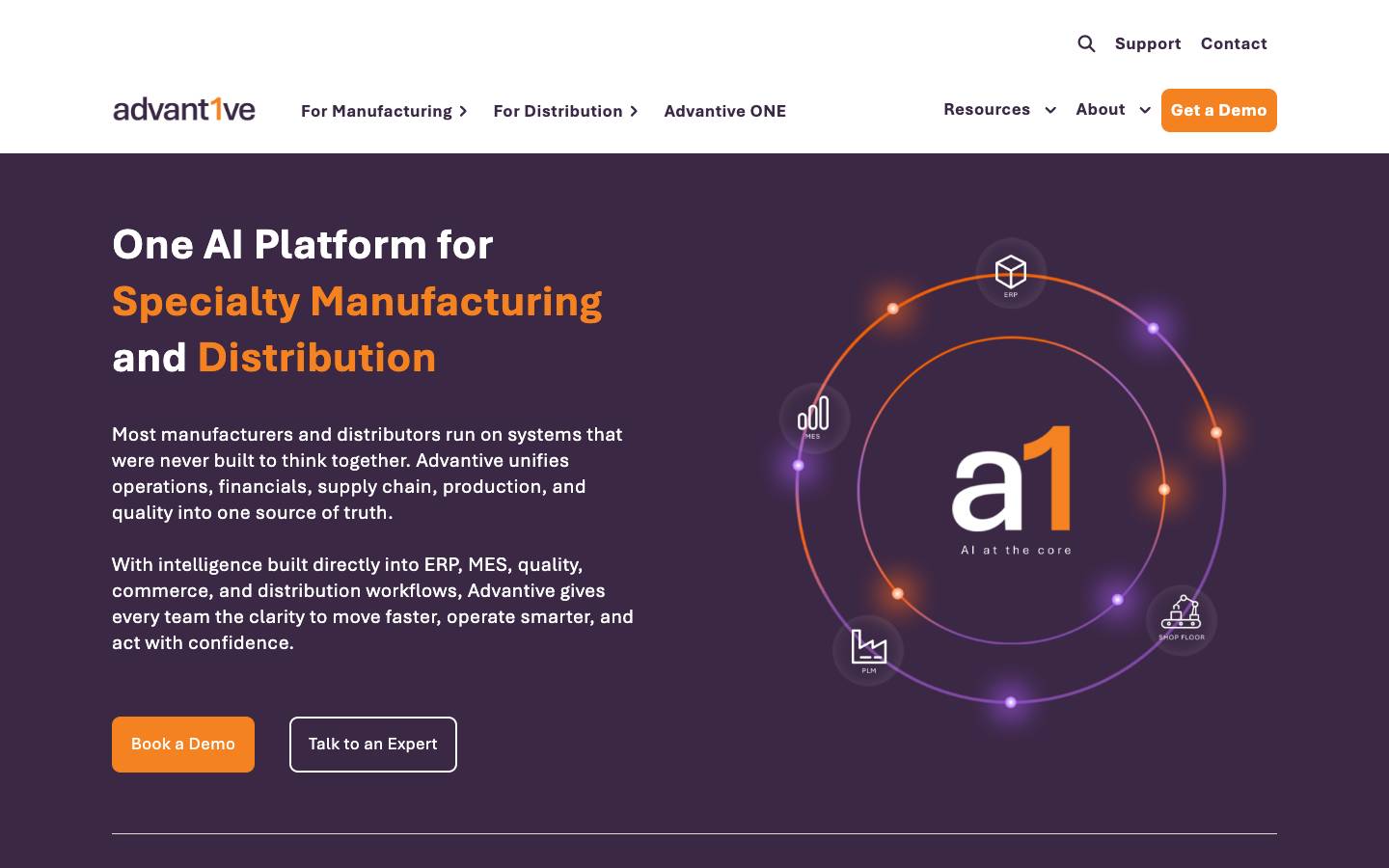The image size is (1389, 868).
Task: Click the Shop Floor robot icon
Action: (x=1181, y=613)
